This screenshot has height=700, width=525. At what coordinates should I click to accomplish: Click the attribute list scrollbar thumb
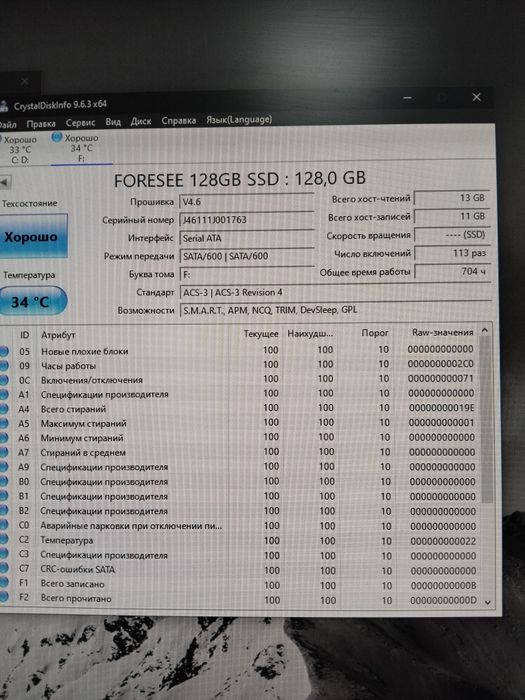pyautogui.click(x=487, y=420)
